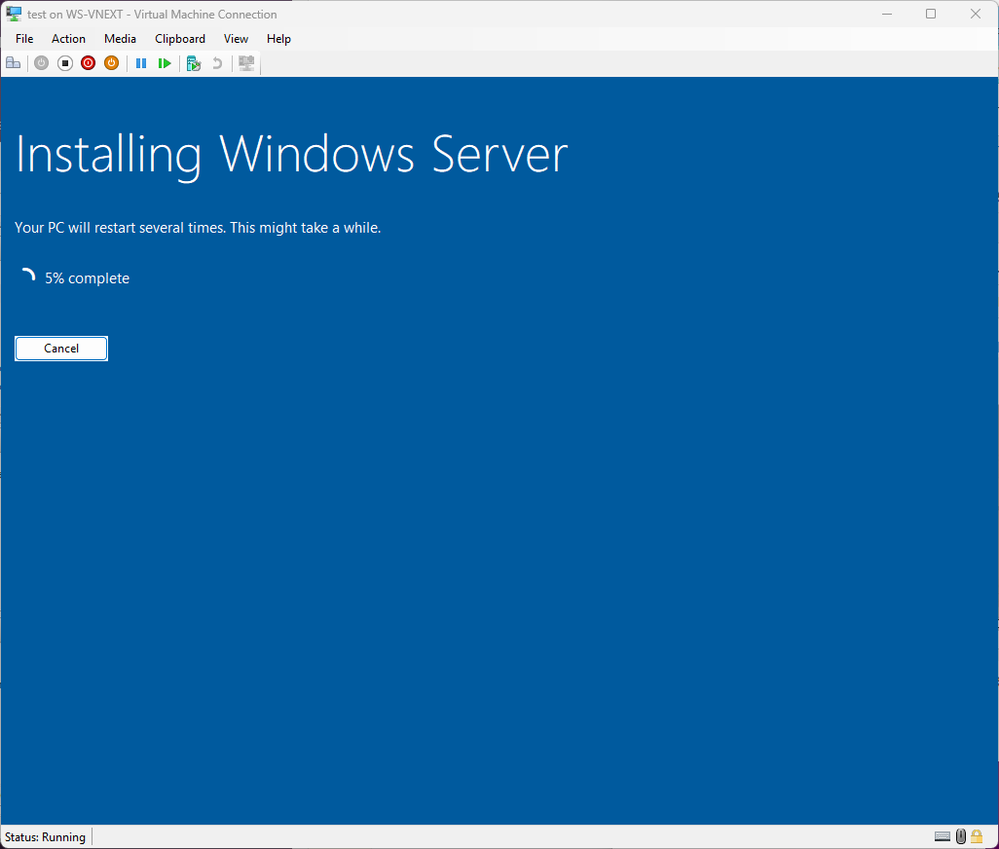Screen dimensions: 999x849
Task: Pause the virtual machine
Action: coord(141,63)
